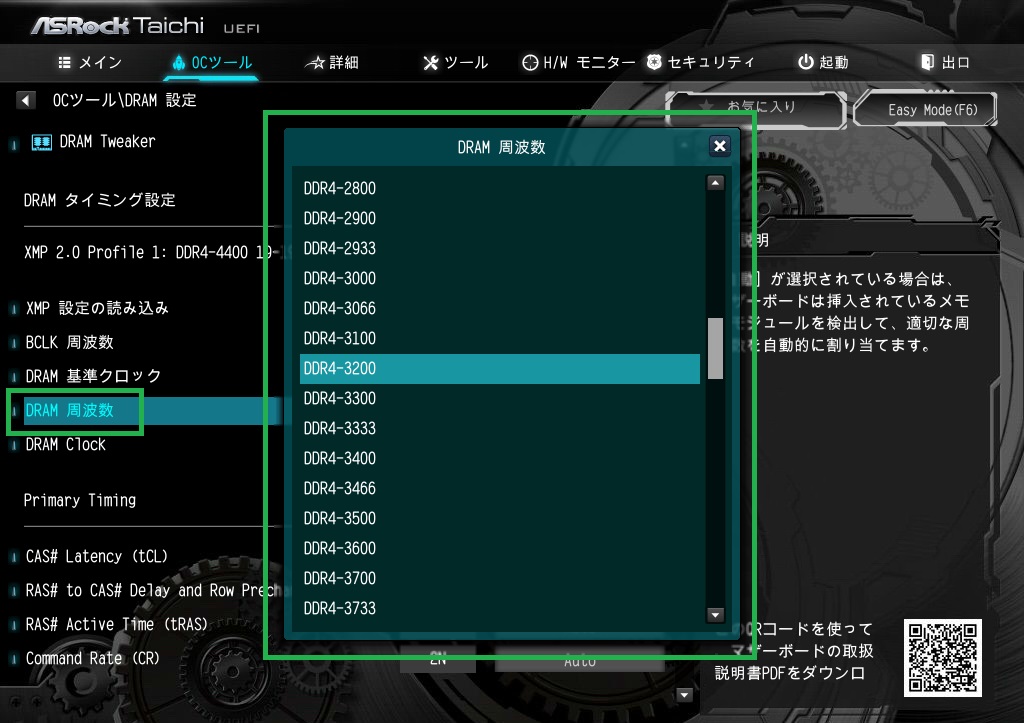Select XMP 設定の読み込み item

click(97, 308)
